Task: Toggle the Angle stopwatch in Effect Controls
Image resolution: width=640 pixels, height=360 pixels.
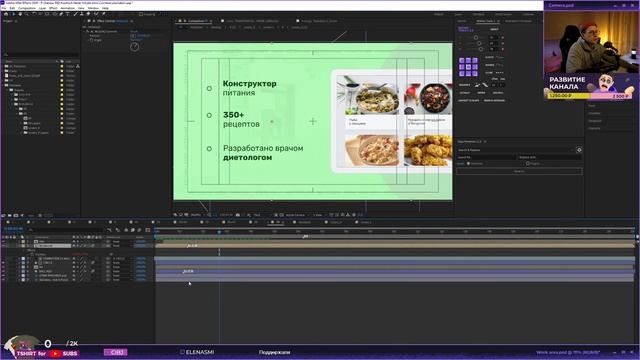Action: pos(91,40)
